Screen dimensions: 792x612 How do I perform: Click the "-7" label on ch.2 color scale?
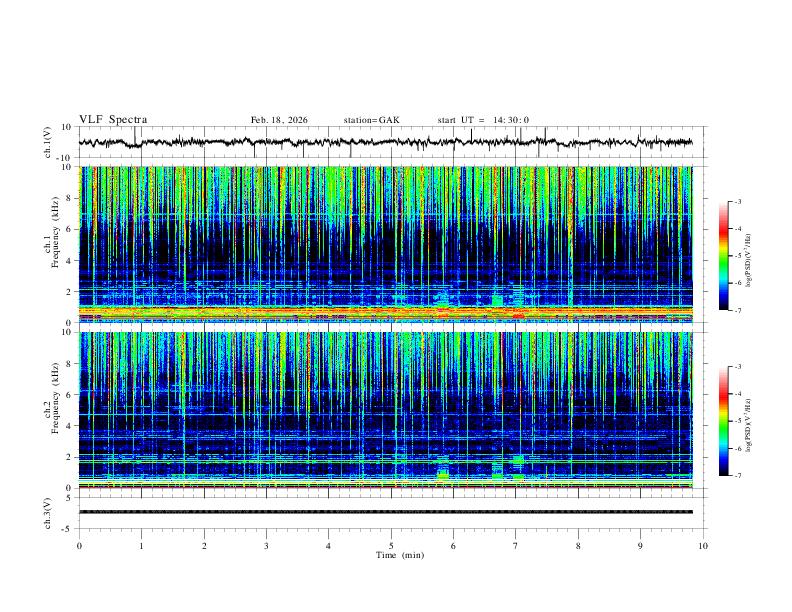point(737,476)
